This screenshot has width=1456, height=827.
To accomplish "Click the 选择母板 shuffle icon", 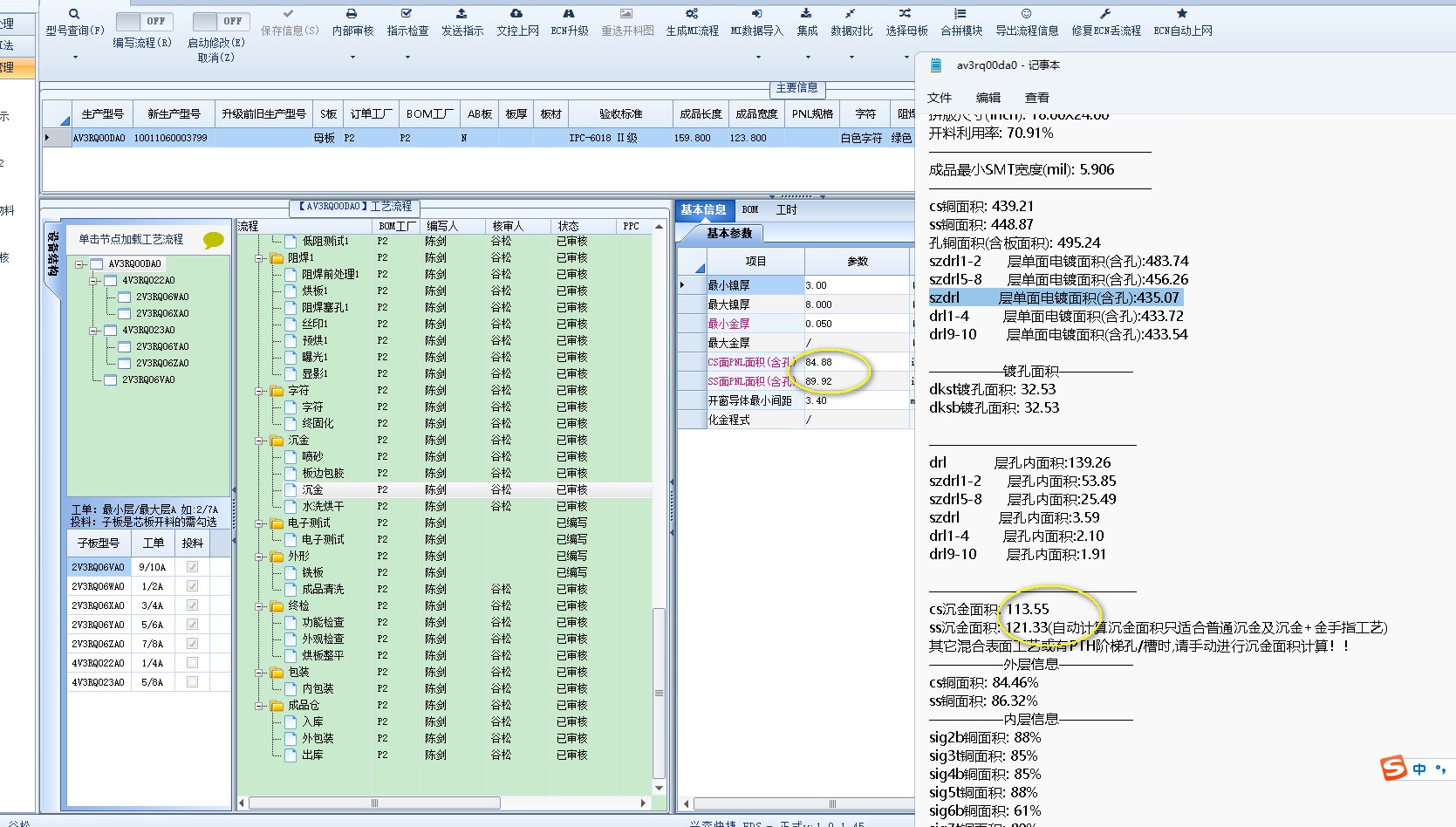I will click(x=906, y=14).
